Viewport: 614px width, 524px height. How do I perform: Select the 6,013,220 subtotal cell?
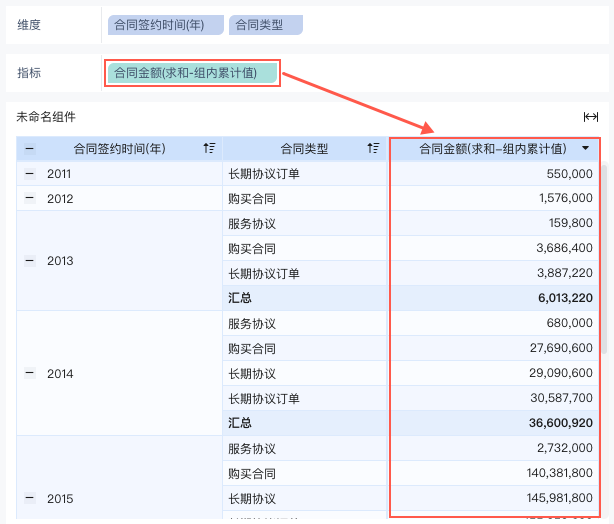[495, 298]
